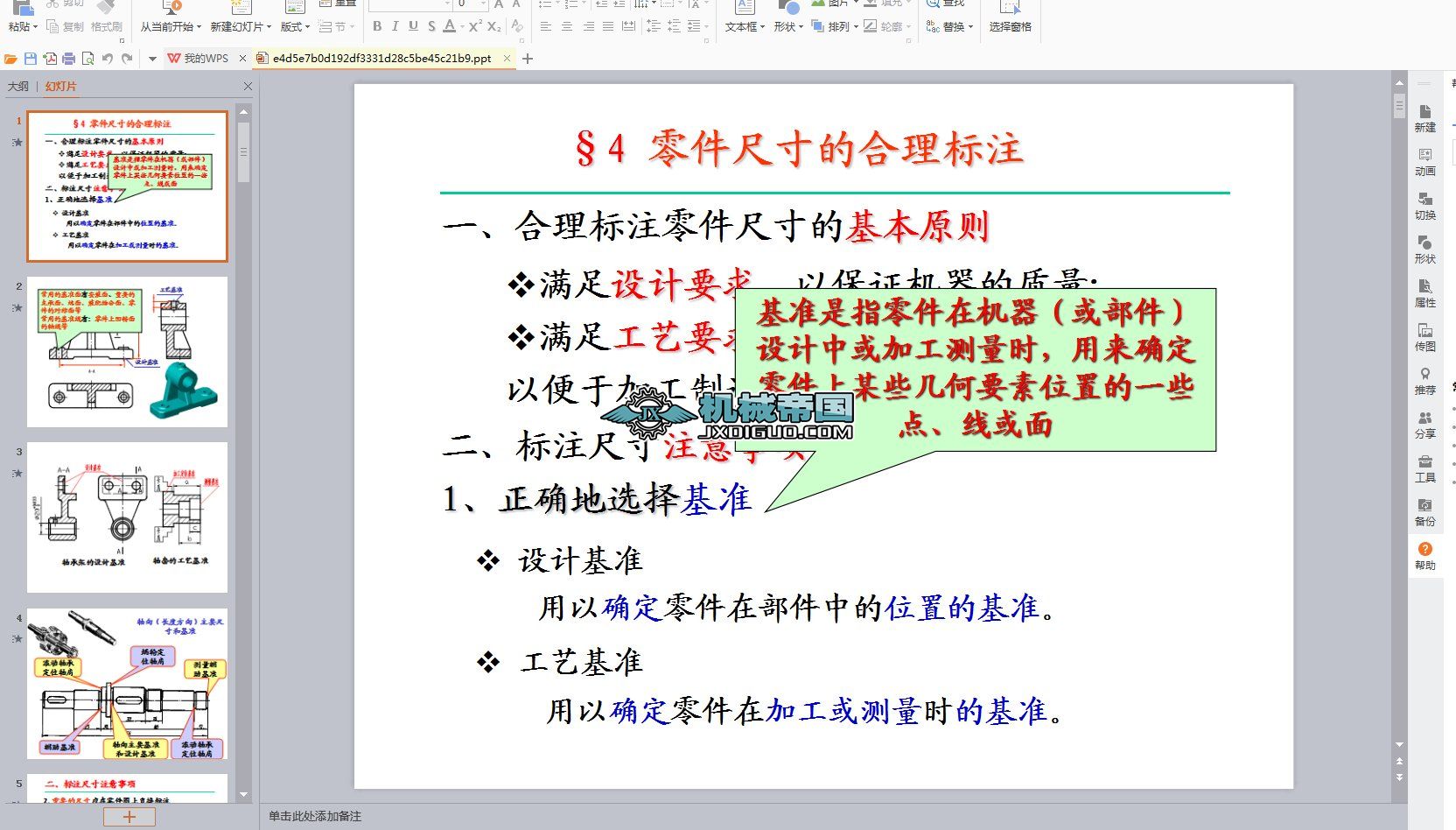Screen dimensions: 1456x830
Task: Open the 切换 transition panel in right sidebar
Action: 1424,206
